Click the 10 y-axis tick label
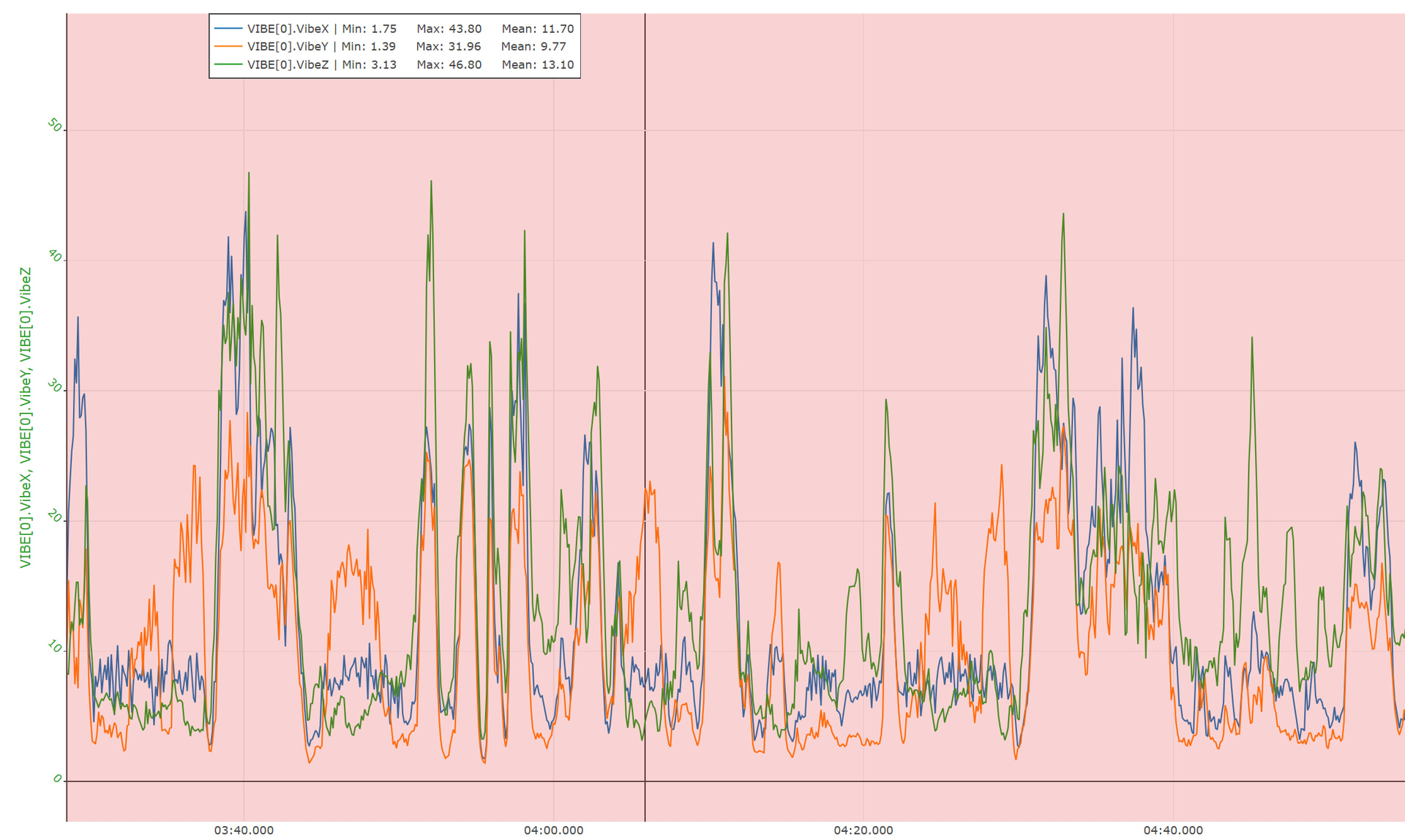 click(x=54, y=646)
